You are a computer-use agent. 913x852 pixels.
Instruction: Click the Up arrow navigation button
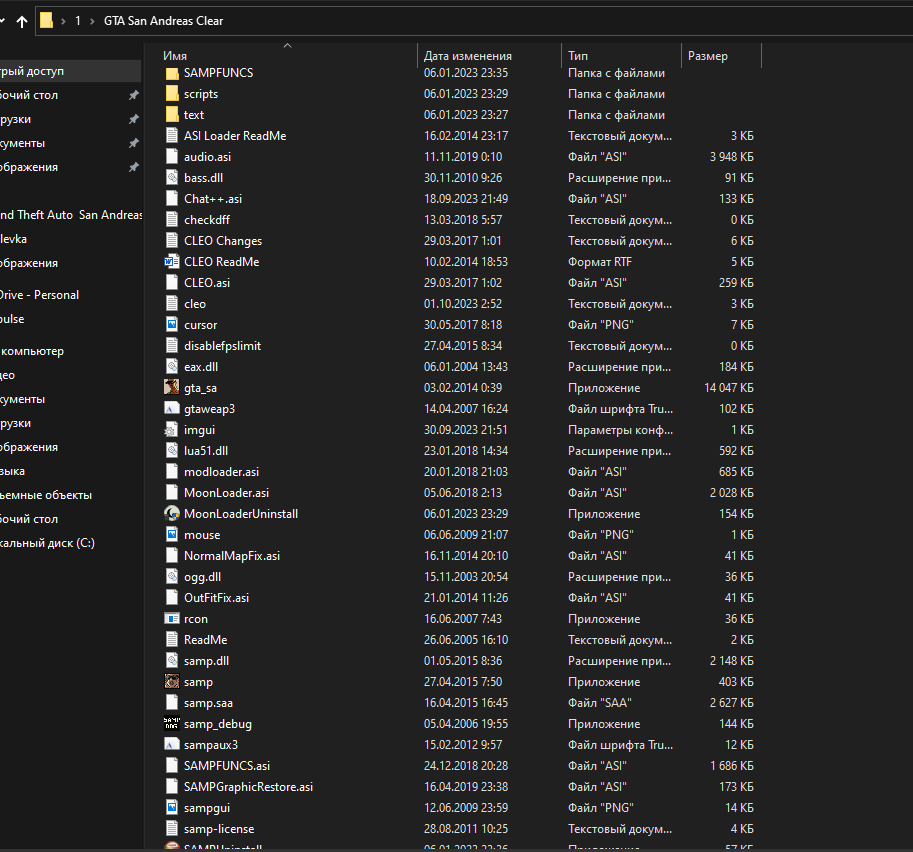click(x=21, y=21)
